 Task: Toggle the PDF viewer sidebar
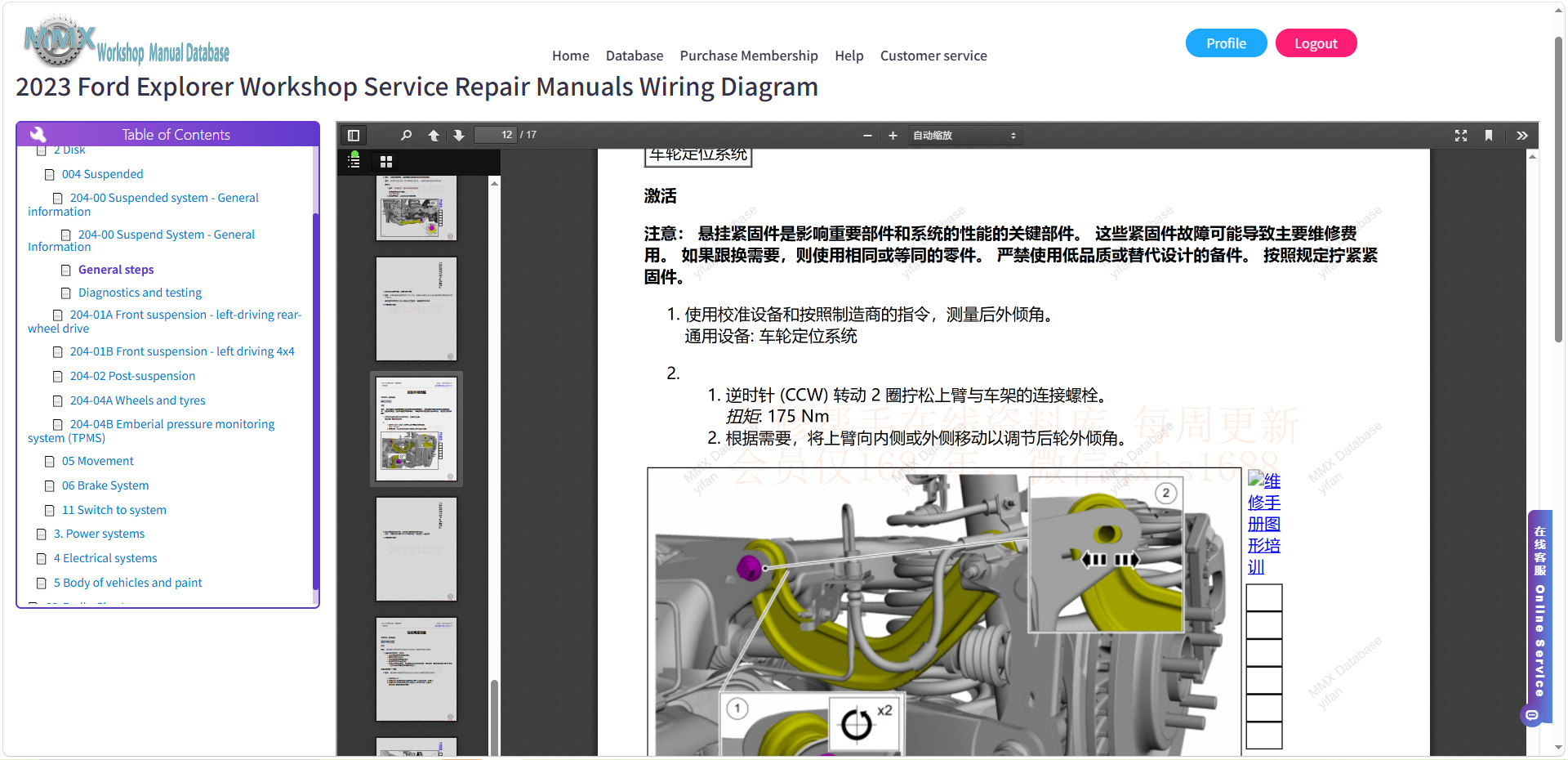click(x=354, y=136)
